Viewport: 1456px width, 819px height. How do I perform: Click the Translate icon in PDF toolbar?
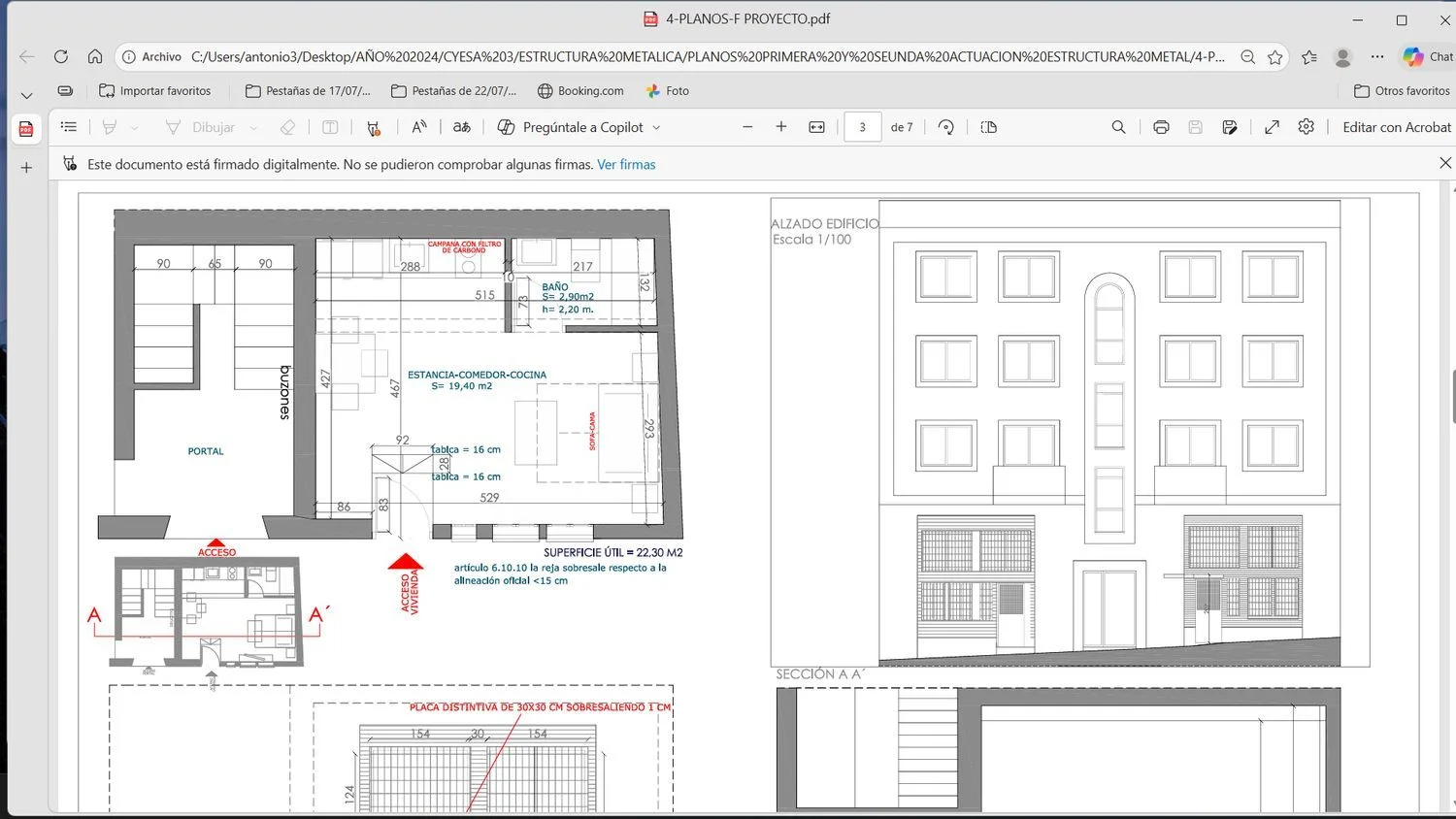[462, 127]
